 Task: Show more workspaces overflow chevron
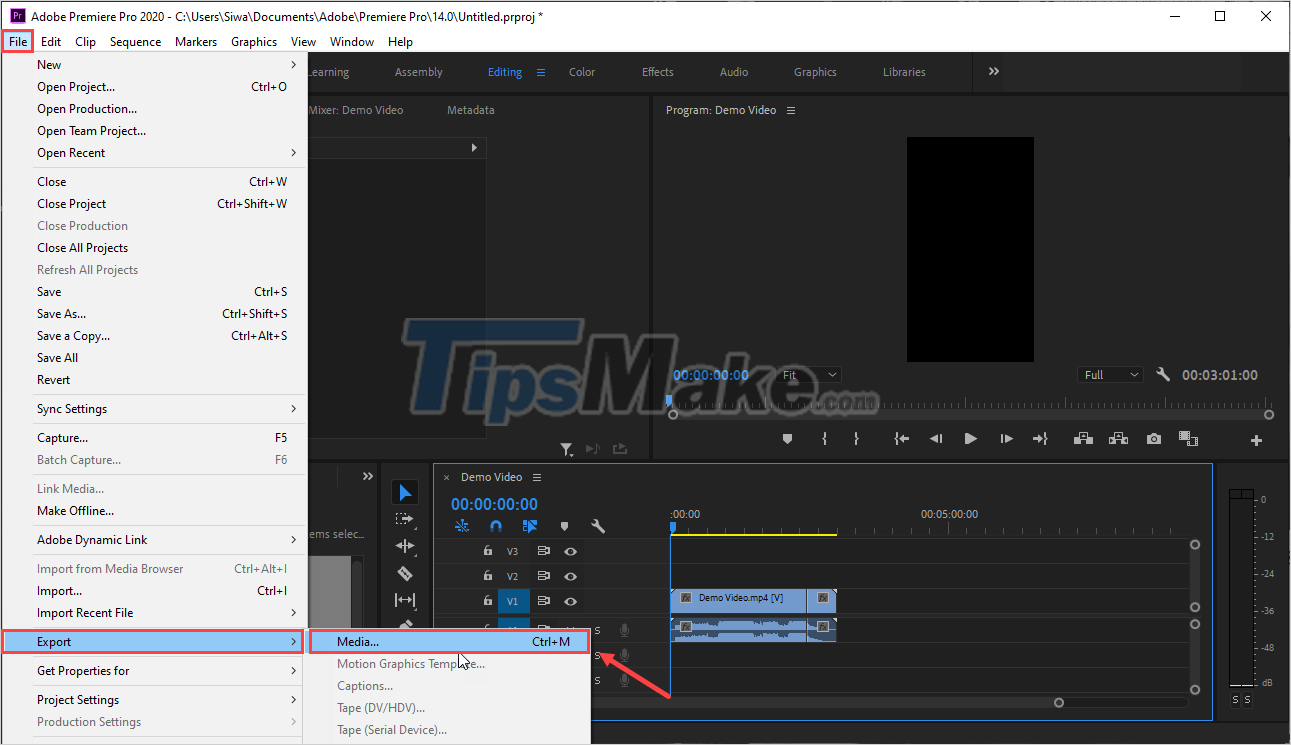pyautogui.click(x=993, y=72)
